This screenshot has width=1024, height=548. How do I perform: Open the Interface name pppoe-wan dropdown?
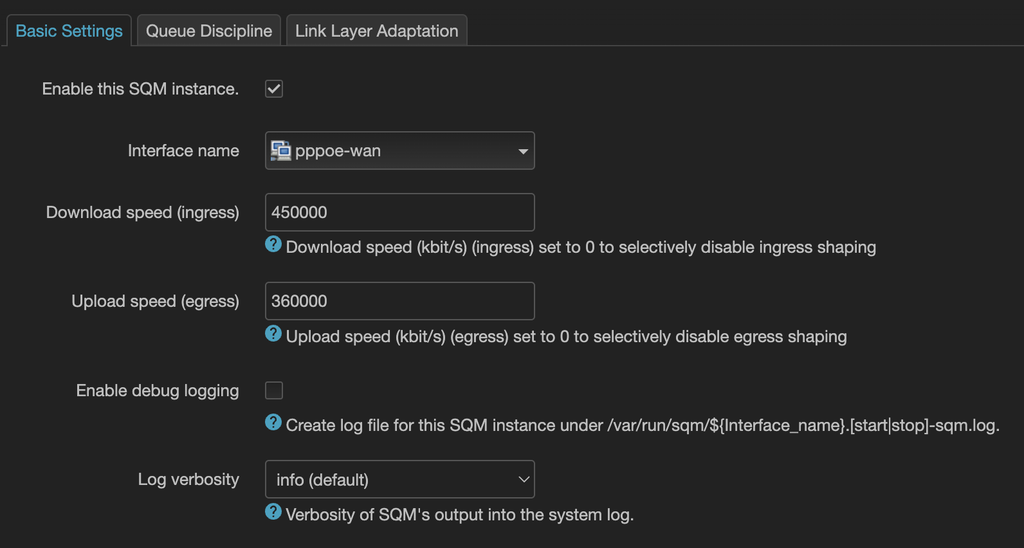[400, 151]
